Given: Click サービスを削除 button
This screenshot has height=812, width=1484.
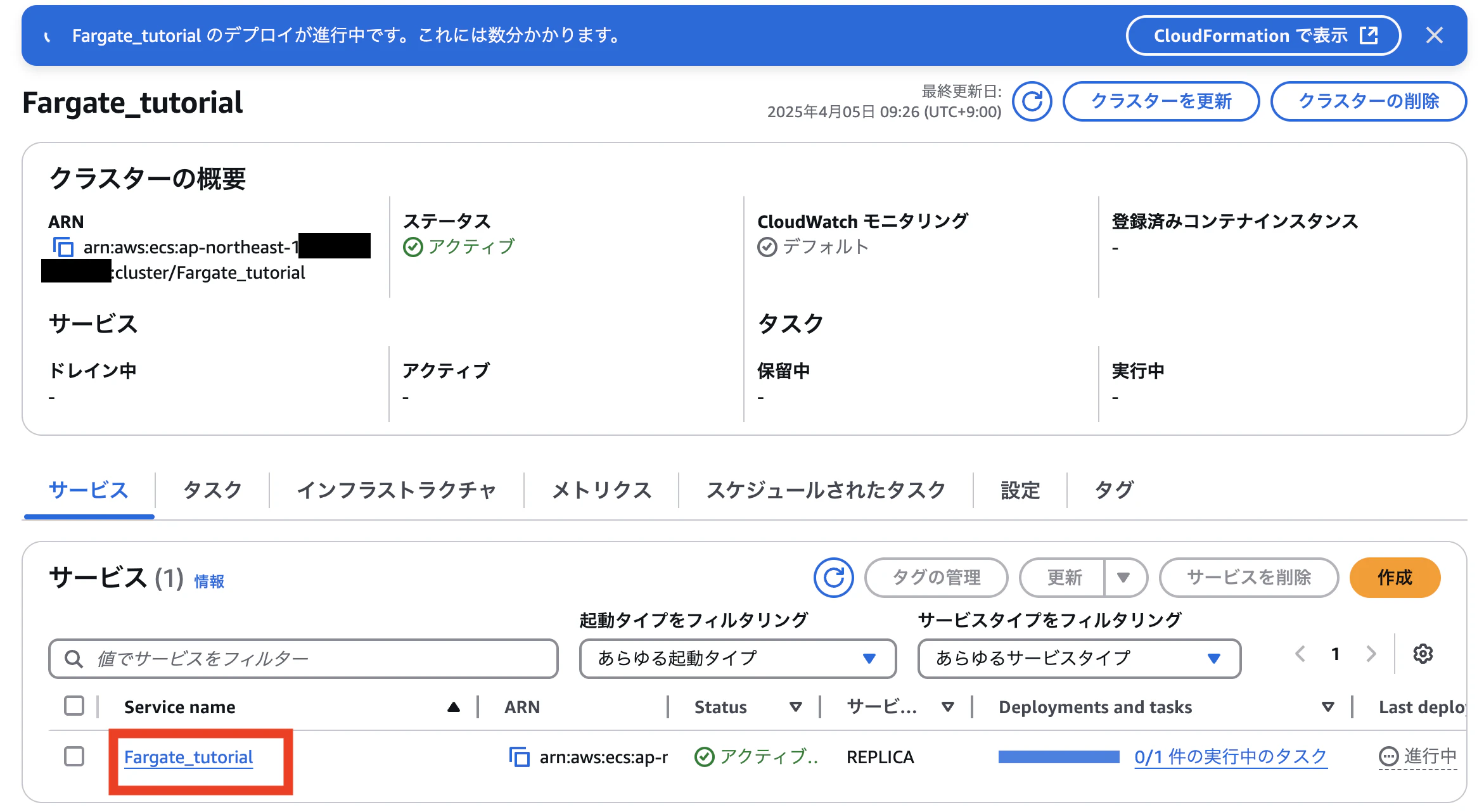Looking at the screenshot, I should click(1249, 578).
